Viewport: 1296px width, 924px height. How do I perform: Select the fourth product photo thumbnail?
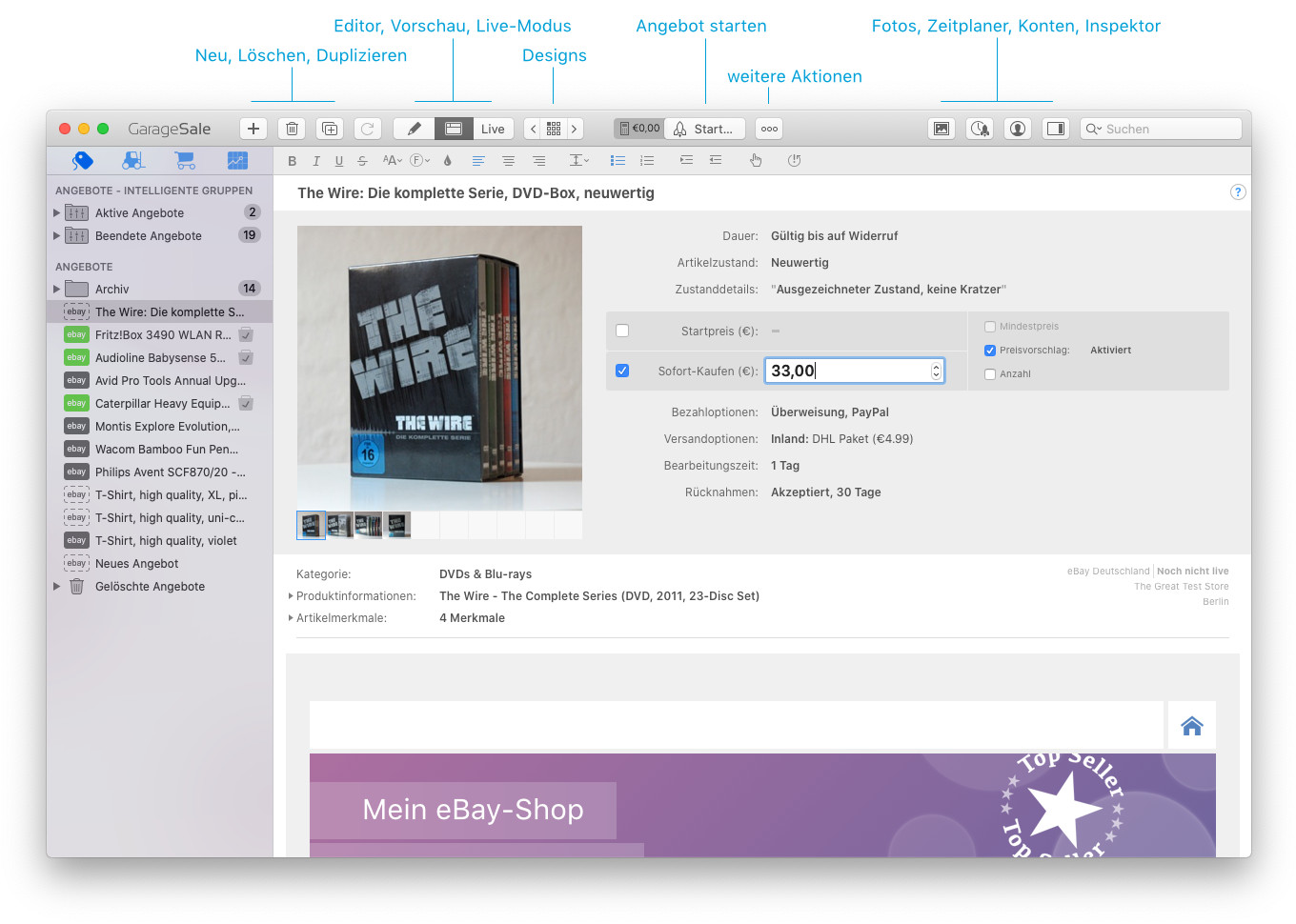(396, 526)
